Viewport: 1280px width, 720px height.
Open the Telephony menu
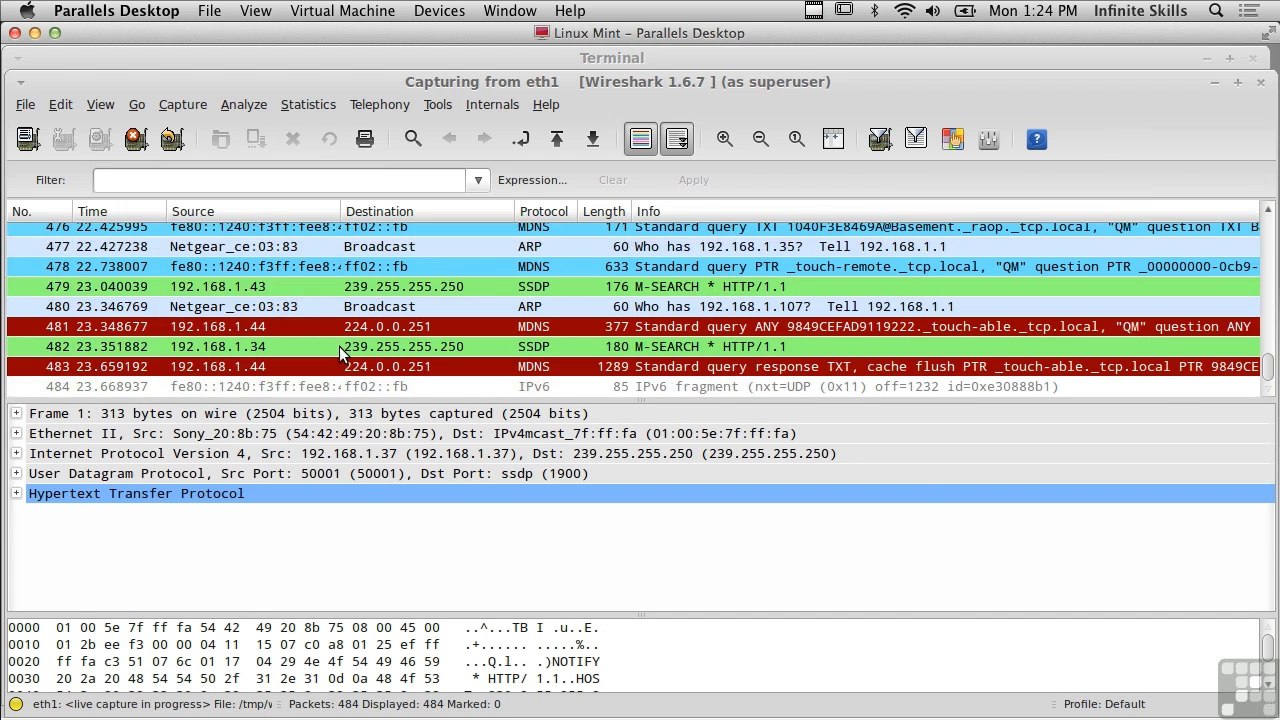[x=380, y=104]
